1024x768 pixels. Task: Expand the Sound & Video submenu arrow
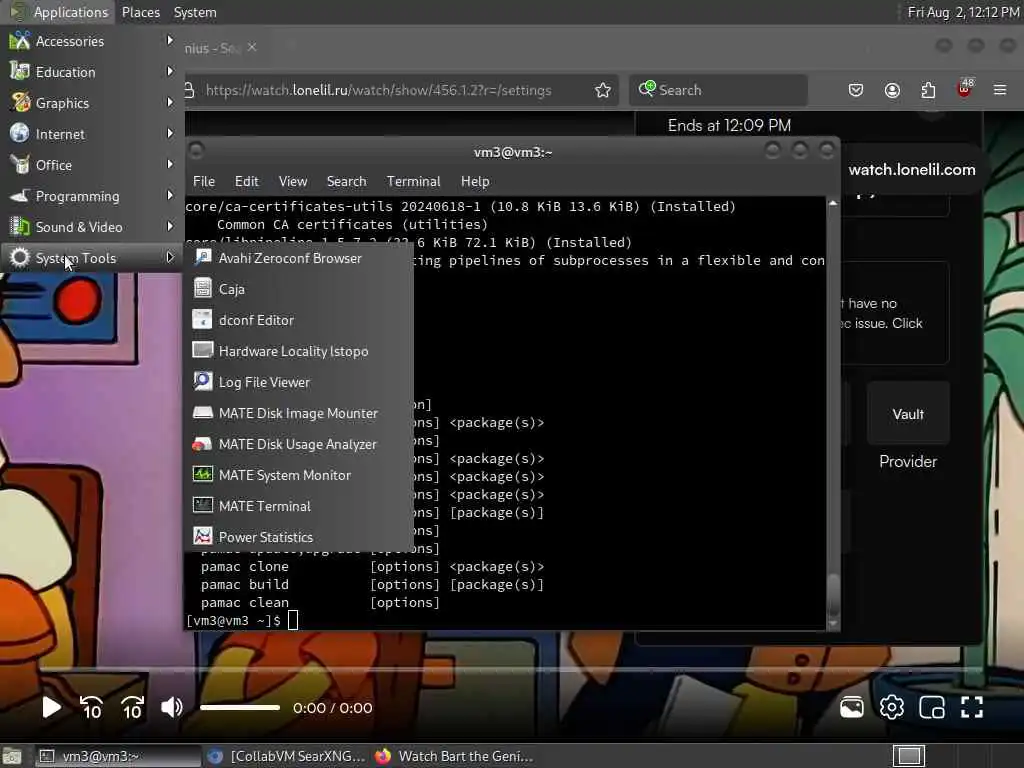170,227
